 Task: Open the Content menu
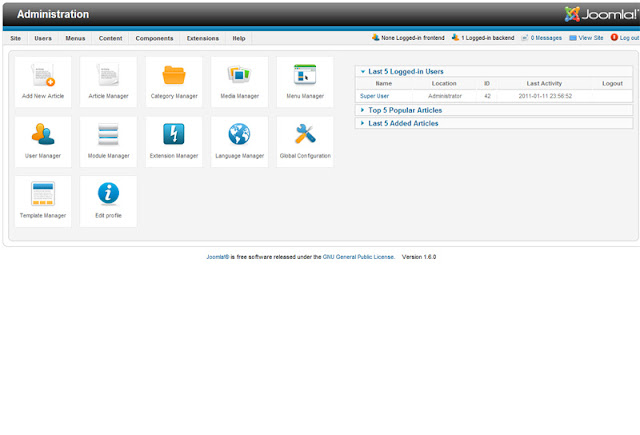point(110,38)
